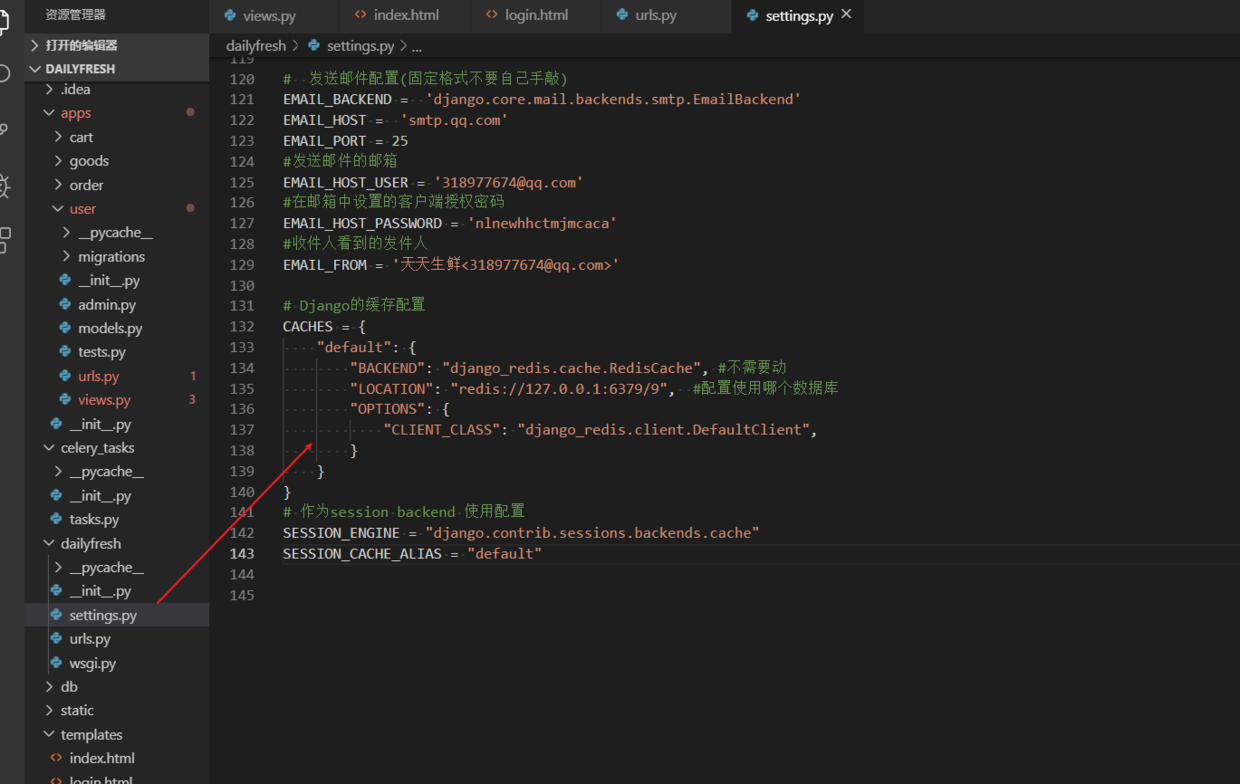
Task: Click the SESSION_ENGINE setting name
Action: 341,533
